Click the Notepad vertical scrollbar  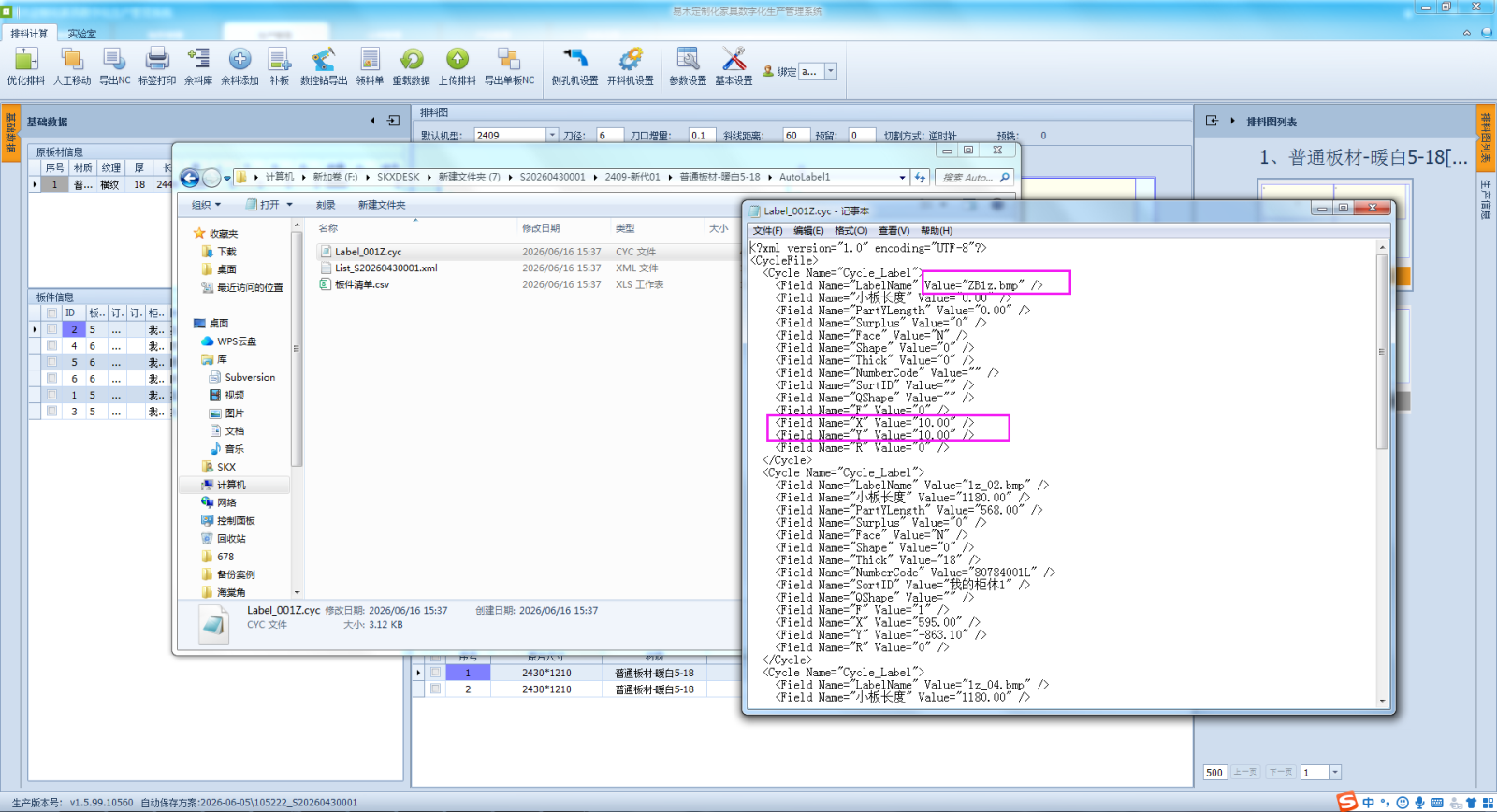point(1382,474)
